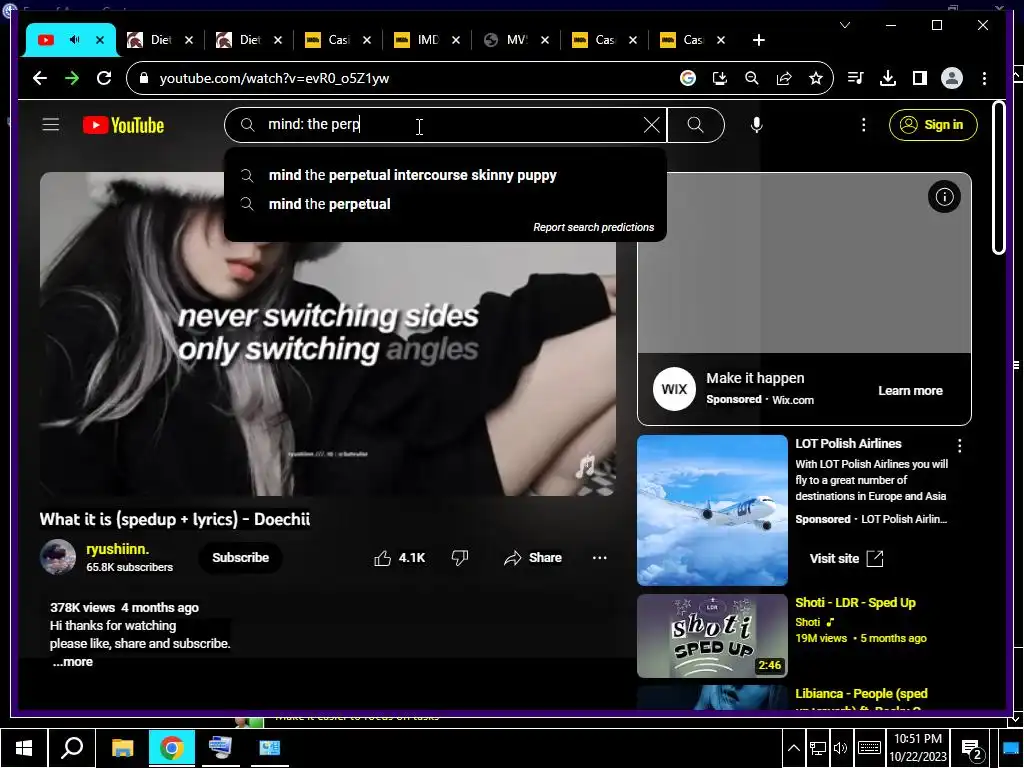Open zoom magnifier in address bar
The width and height of the screenshot is (1024, 768).
[752, 78]
